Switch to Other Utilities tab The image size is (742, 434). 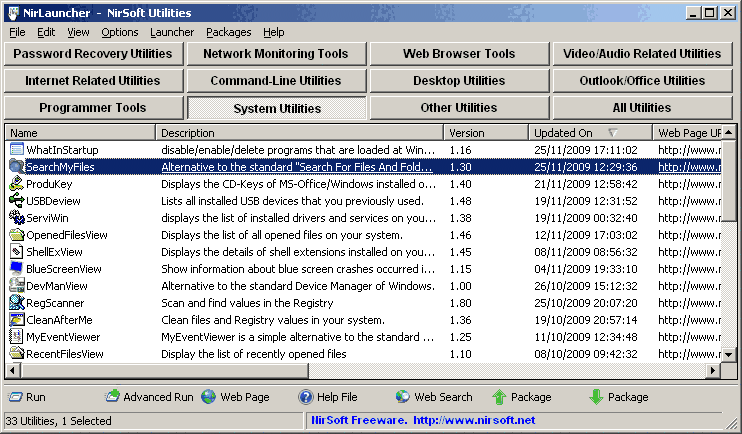pyautogui.click(x=459, y=107)
